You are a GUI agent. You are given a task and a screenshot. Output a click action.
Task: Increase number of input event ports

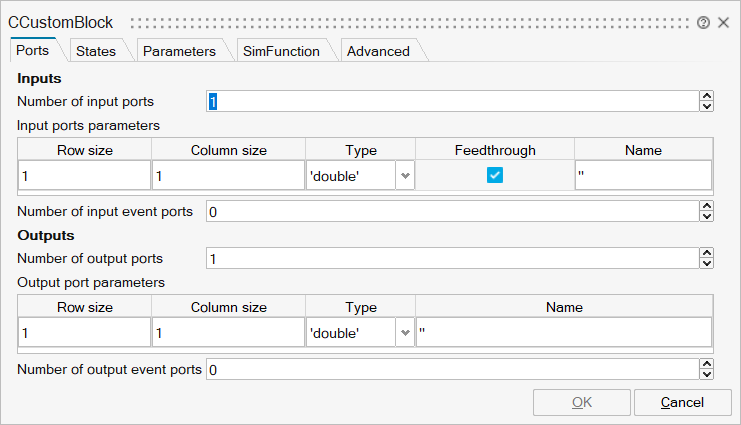707,207
